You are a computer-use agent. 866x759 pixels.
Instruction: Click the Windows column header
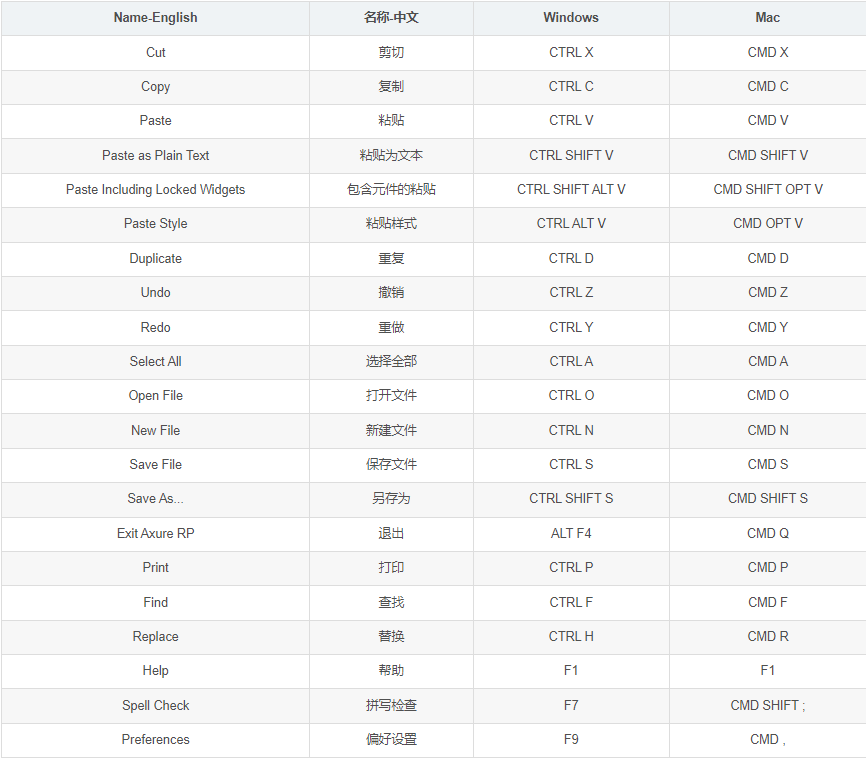[x=571, y=17]
